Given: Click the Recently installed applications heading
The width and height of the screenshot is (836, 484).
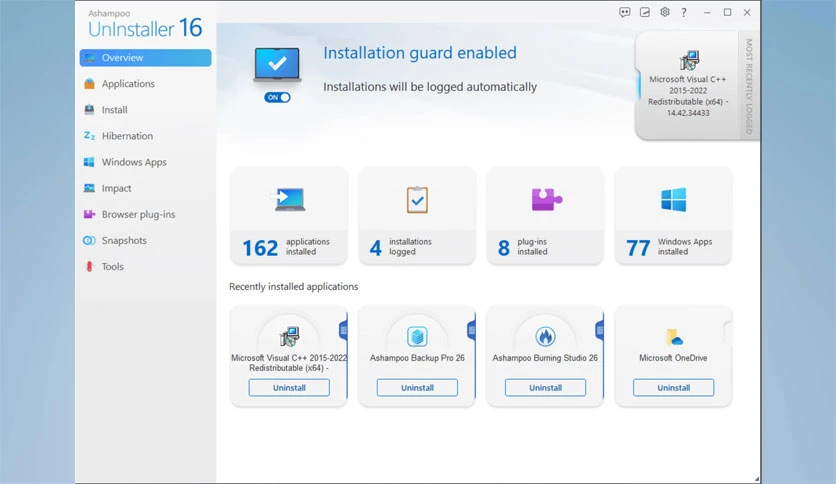Looking at the screenshot, I should [293, 286].
